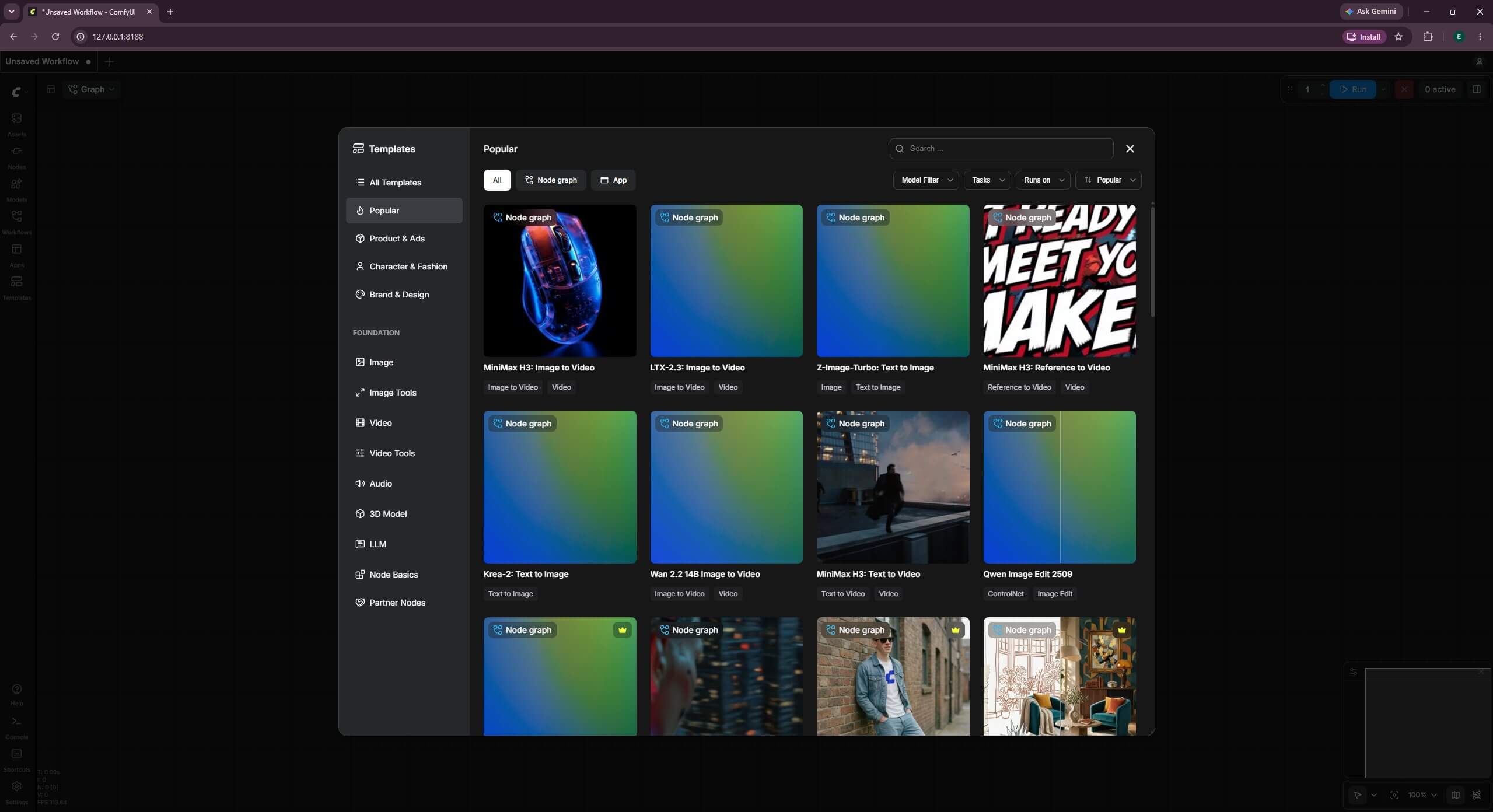Open the Model Filter dropdown
1493x812 pixels.
click(x=925, y=180)
